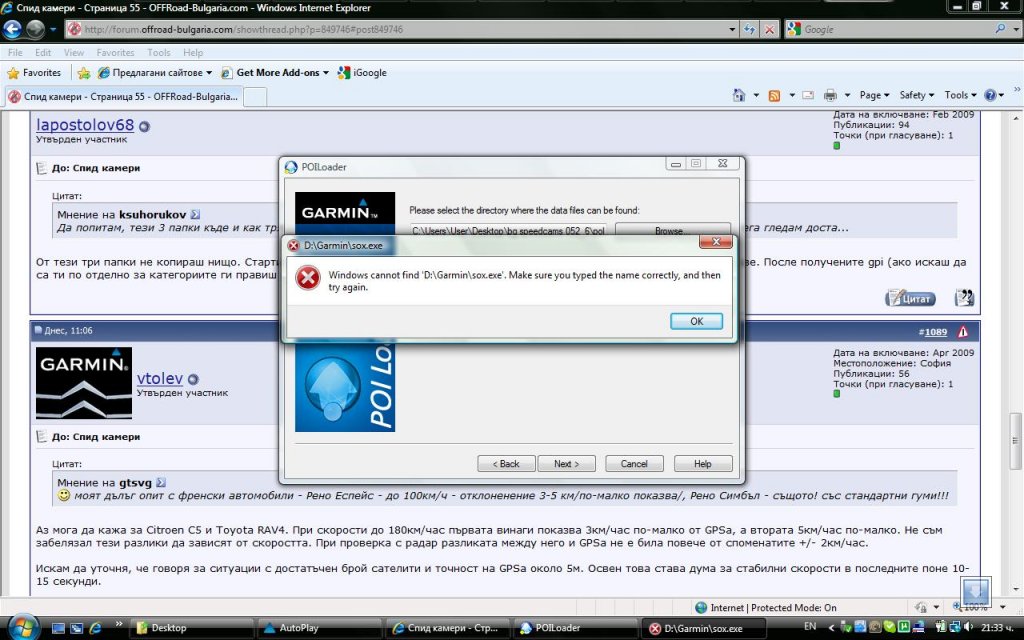Image resolution: width=1024 pixels, height=640 pixels.
Task: Click the Help button in POILoader
Action: pyautogui.click(x=703, y=464)
